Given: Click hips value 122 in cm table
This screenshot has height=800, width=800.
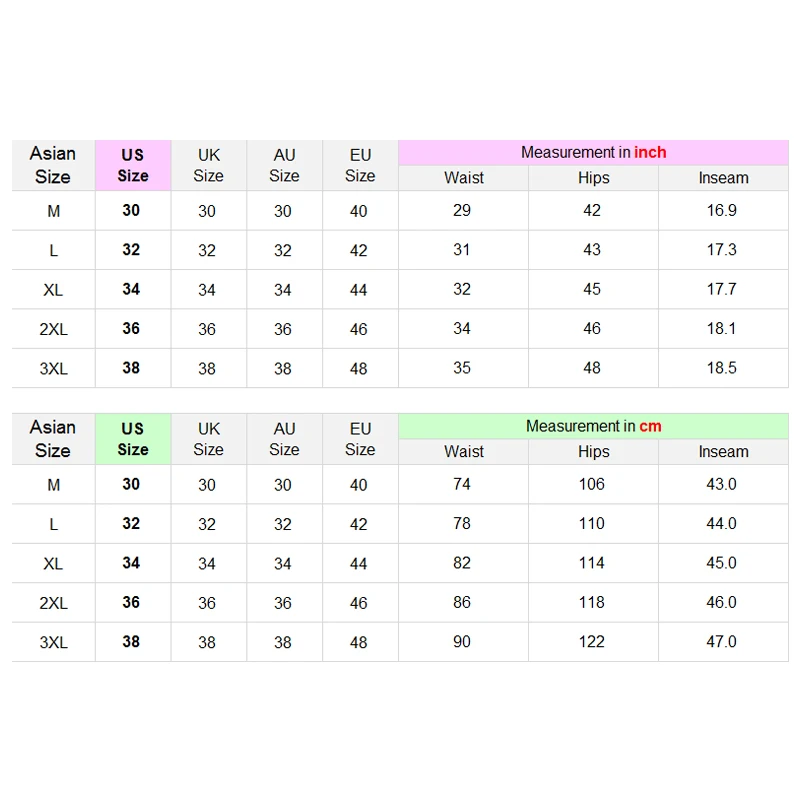Looking at the screenshot, I should 592,642.
